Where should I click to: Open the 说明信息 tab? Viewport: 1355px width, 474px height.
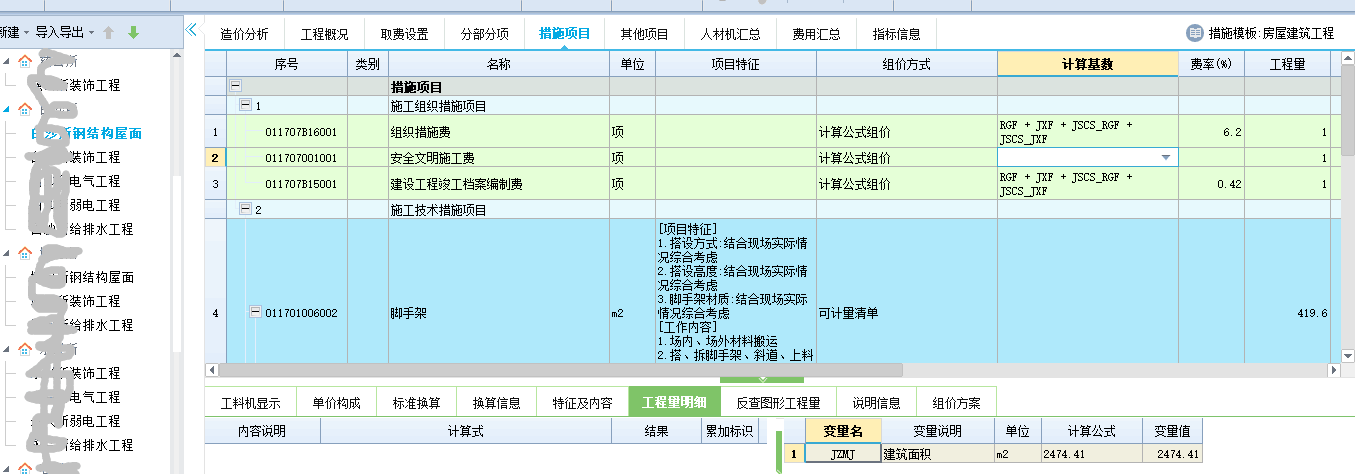click(876, 403)
